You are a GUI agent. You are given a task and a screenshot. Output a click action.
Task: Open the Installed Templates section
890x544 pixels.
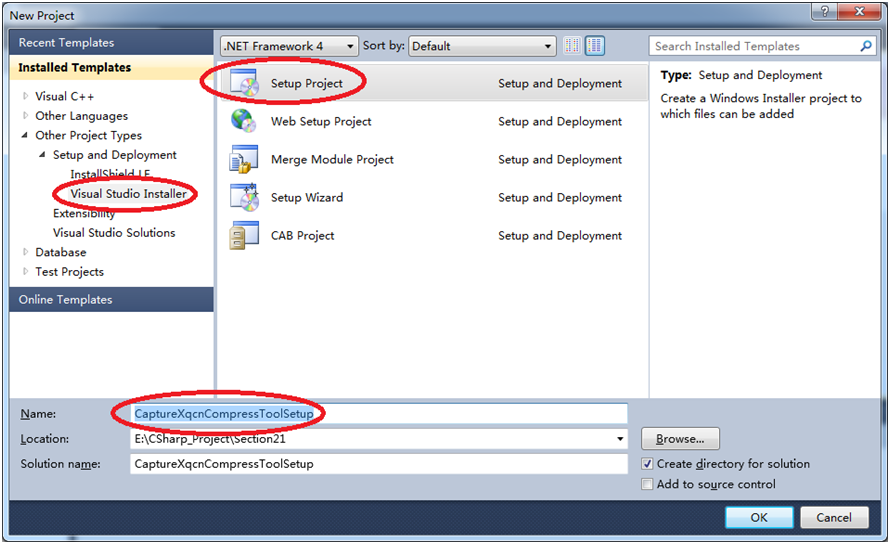tap(111, 68)
